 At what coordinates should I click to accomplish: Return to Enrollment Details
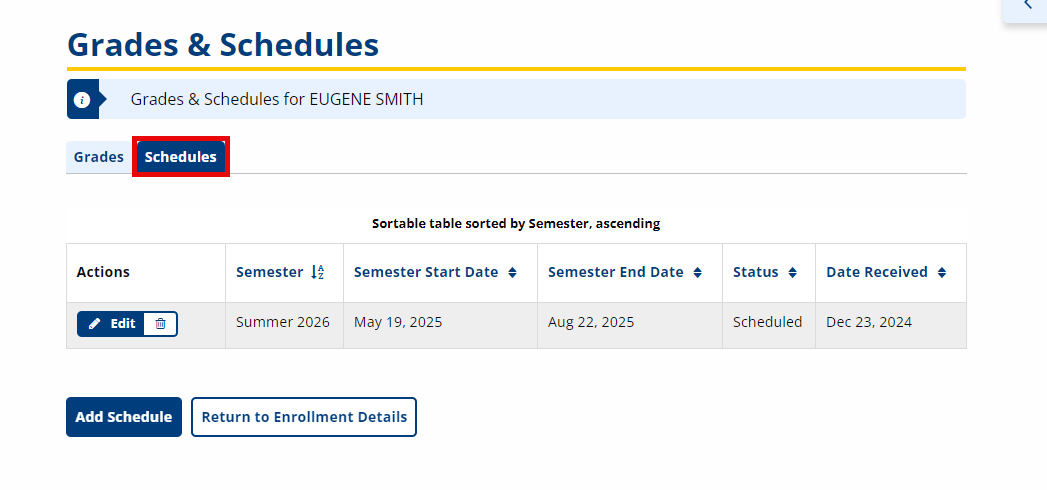[x=304, y=417]
